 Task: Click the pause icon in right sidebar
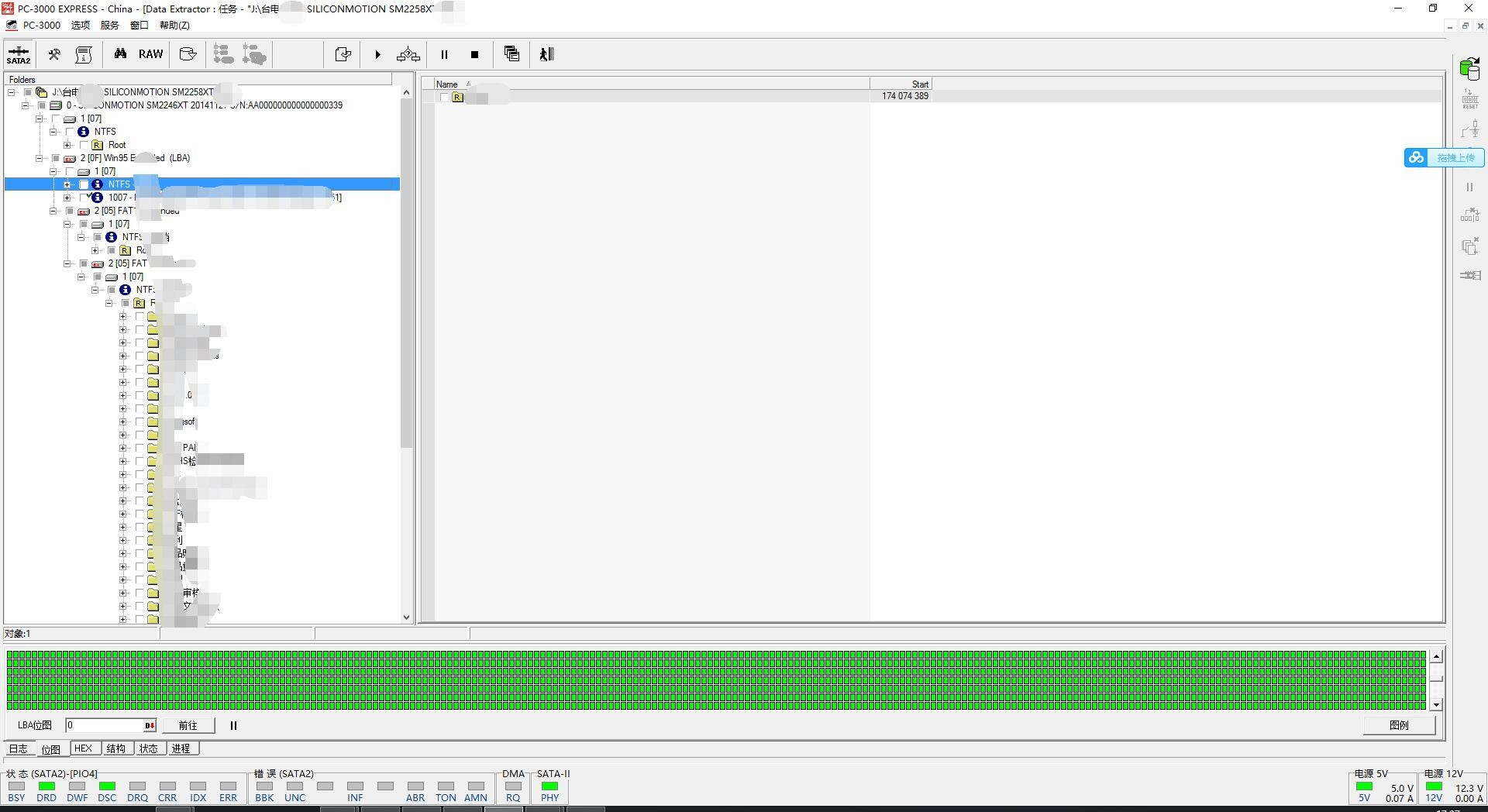click(x=1469, y=187)
